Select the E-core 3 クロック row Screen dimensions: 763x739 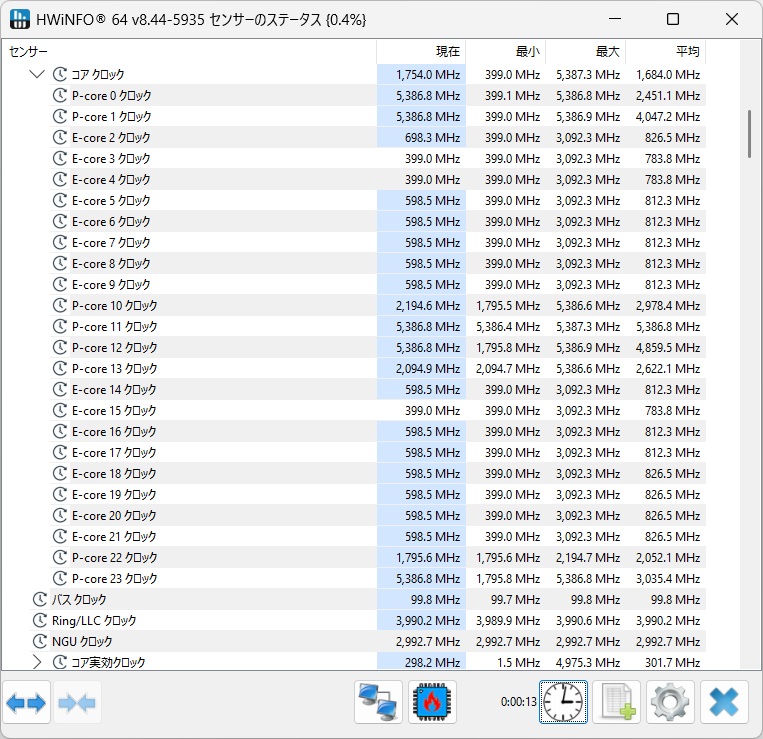pos(378,159)
